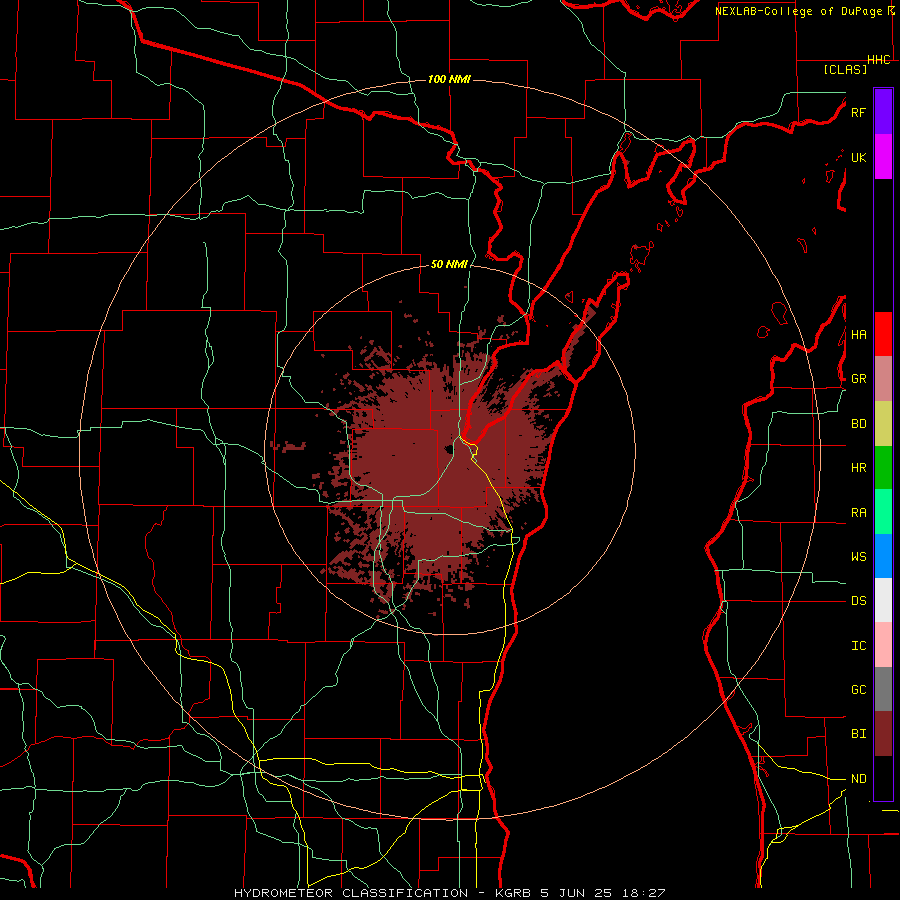Click the UK magenta legend swatch
The width and height of the screenshot is (900, 900).
(x=883, y=157)
